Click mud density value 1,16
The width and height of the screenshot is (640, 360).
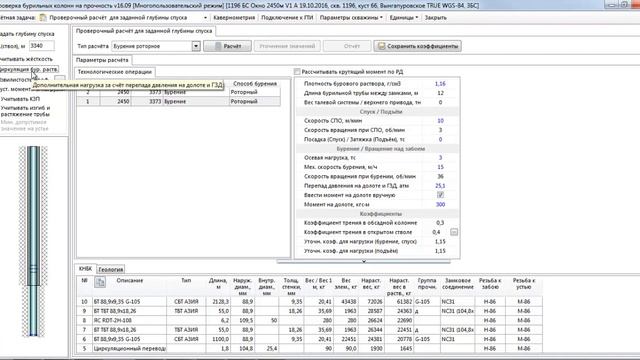pos(440,84)
